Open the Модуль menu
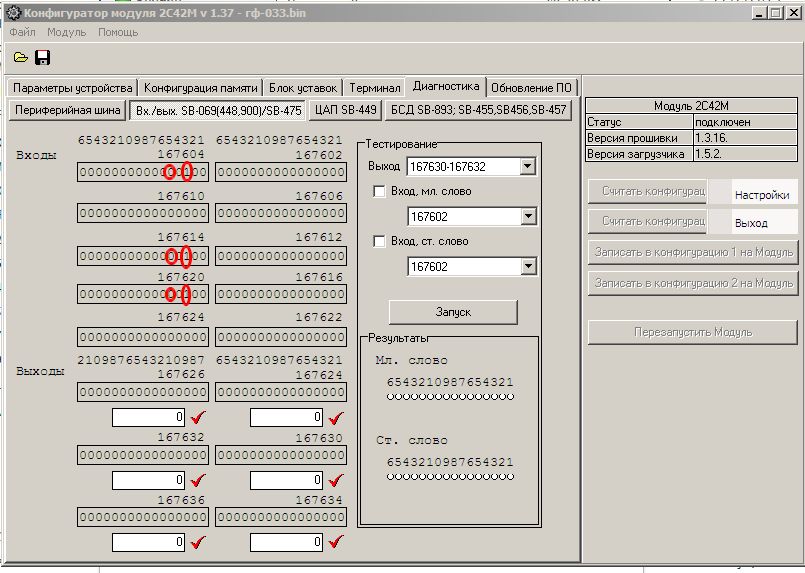The width and height of the screenshot is (805, 573). pyautogui.click(x=67, y=32)
